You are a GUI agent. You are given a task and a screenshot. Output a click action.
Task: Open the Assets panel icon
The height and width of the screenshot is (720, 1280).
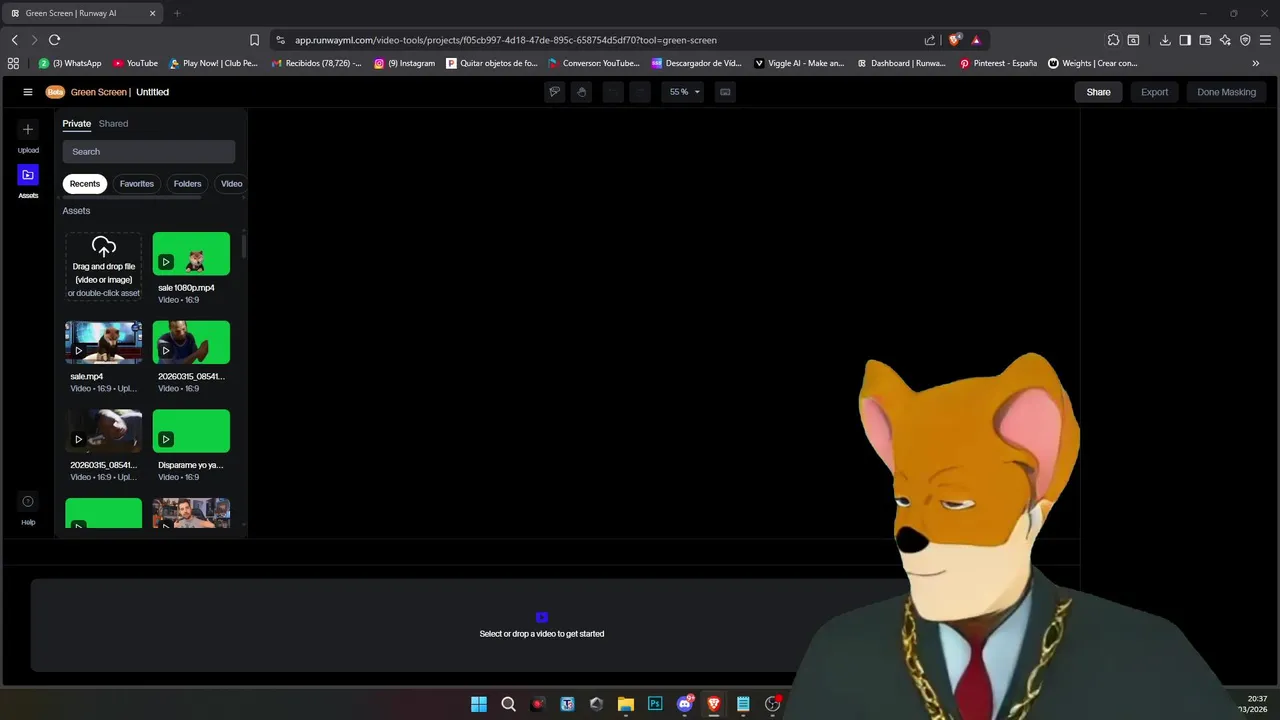tap(28, 175)
